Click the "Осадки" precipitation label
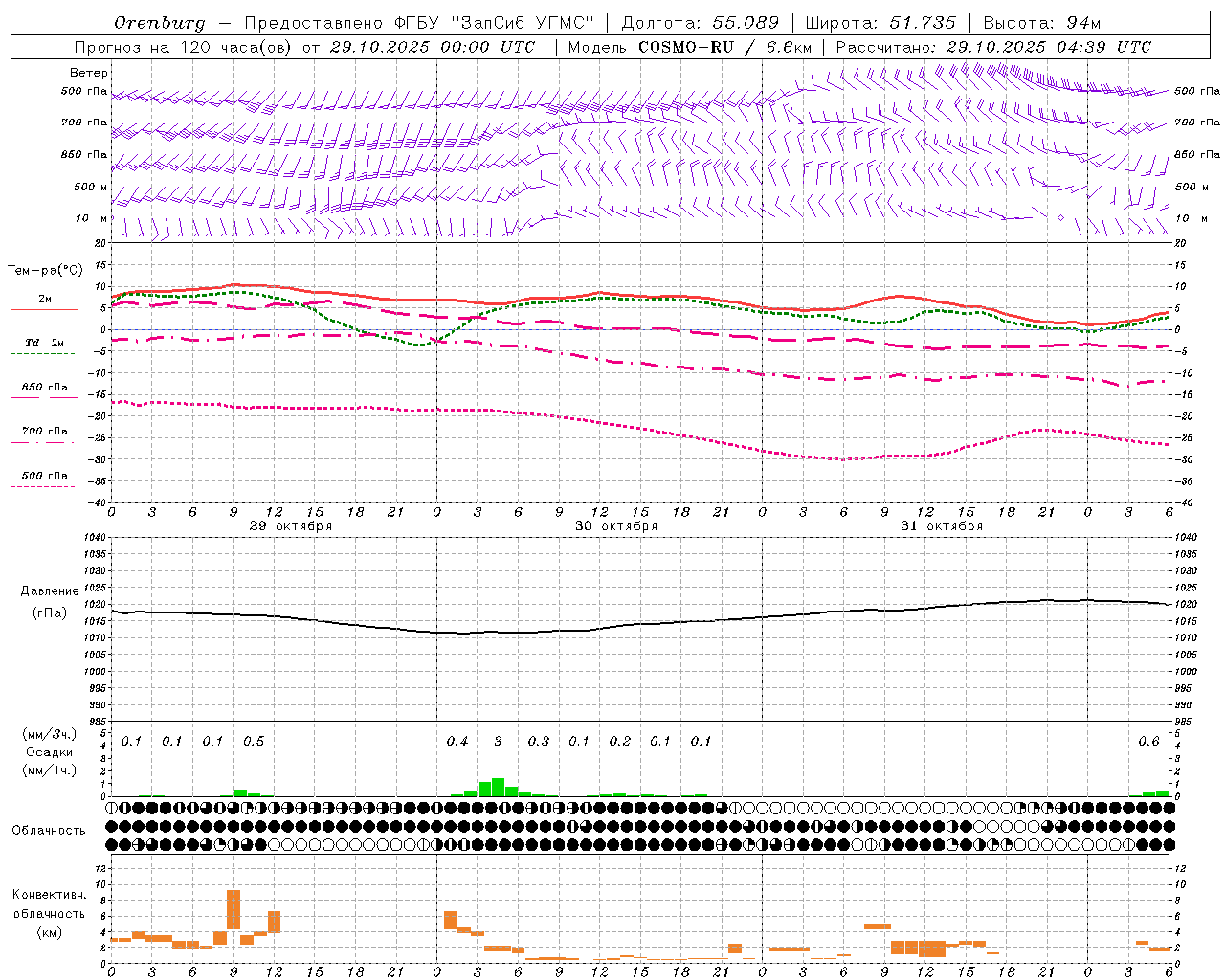 [49, 752]
